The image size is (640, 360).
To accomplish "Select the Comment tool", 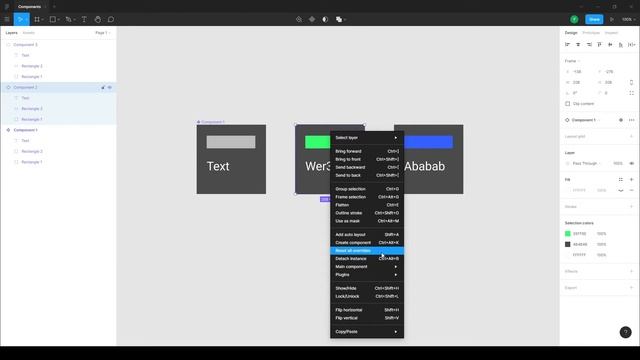I will click(x=111, y=19).
